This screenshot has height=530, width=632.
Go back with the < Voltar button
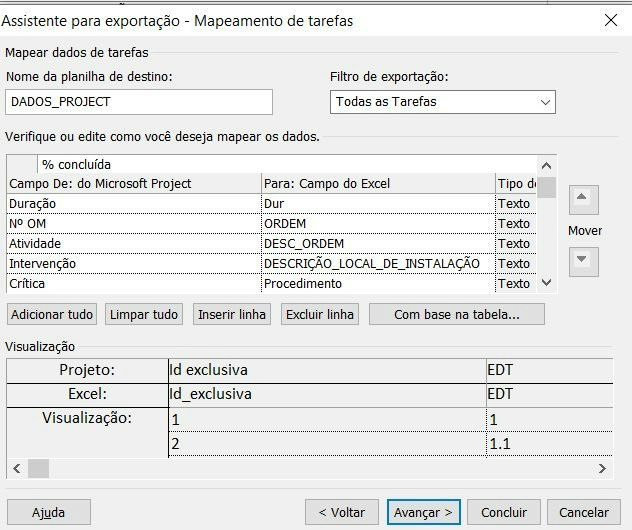pos(342,512)
